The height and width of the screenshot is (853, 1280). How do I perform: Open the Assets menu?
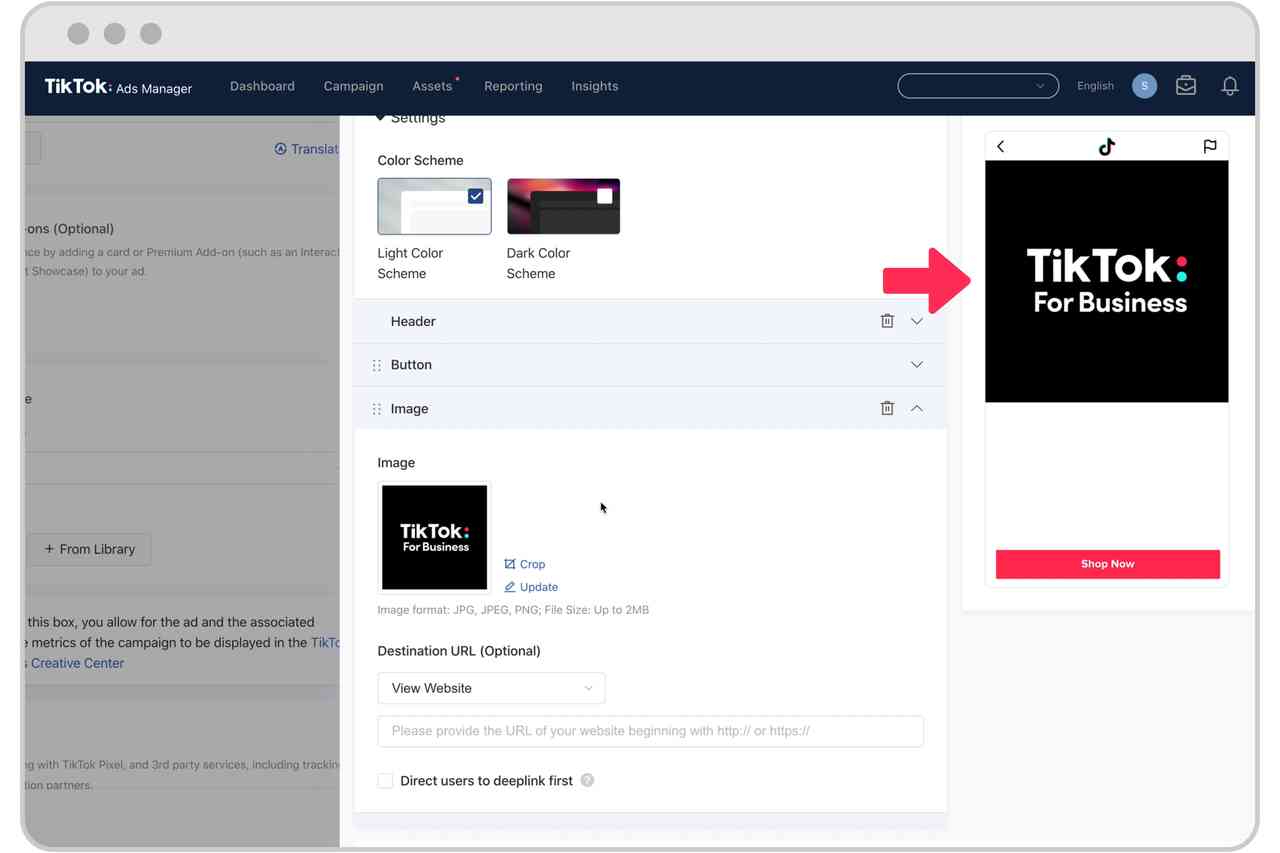coord(432,86)
